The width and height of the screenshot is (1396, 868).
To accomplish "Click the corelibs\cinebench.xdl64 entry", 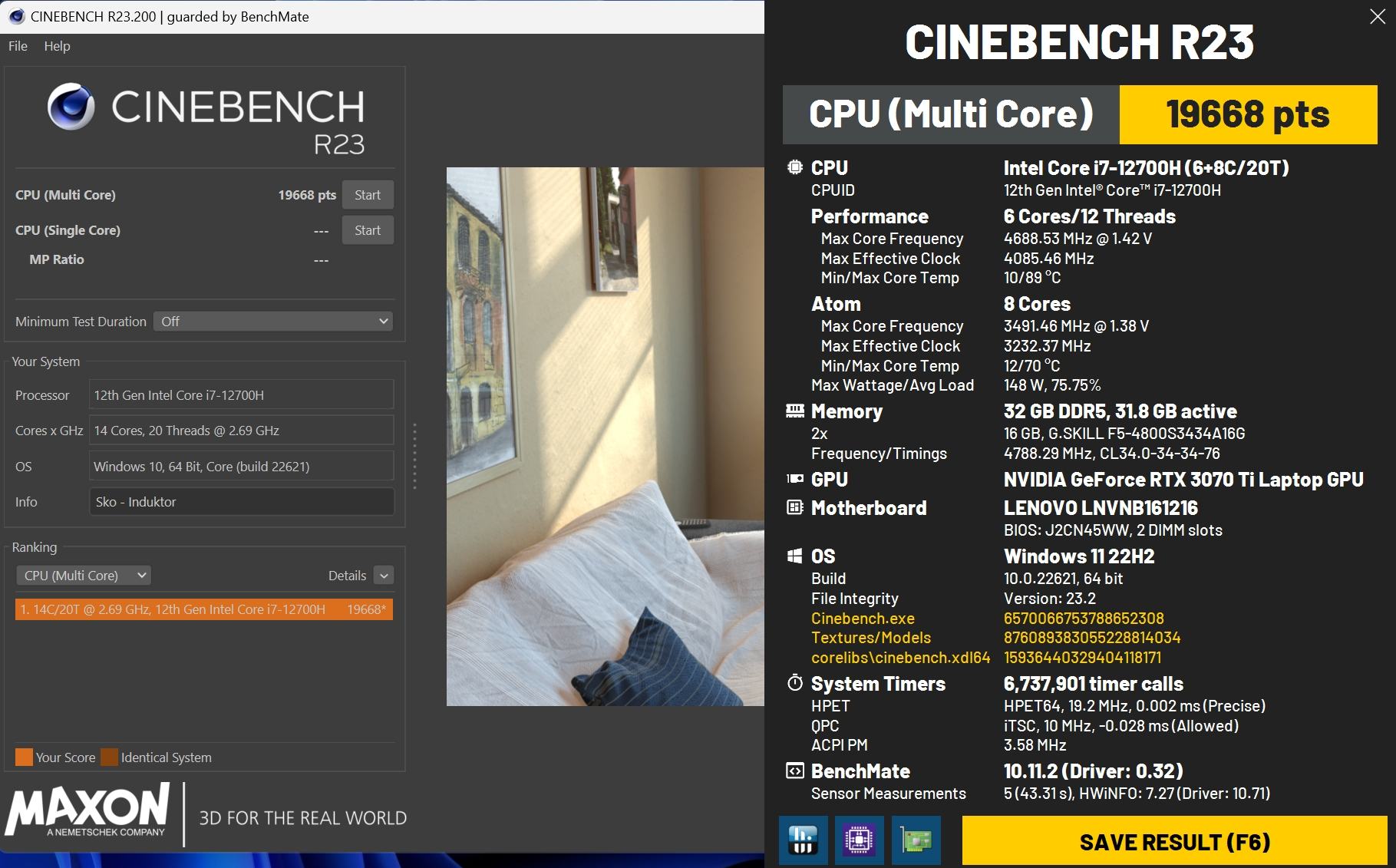I will pyautogui.click(x=900, y=658).
